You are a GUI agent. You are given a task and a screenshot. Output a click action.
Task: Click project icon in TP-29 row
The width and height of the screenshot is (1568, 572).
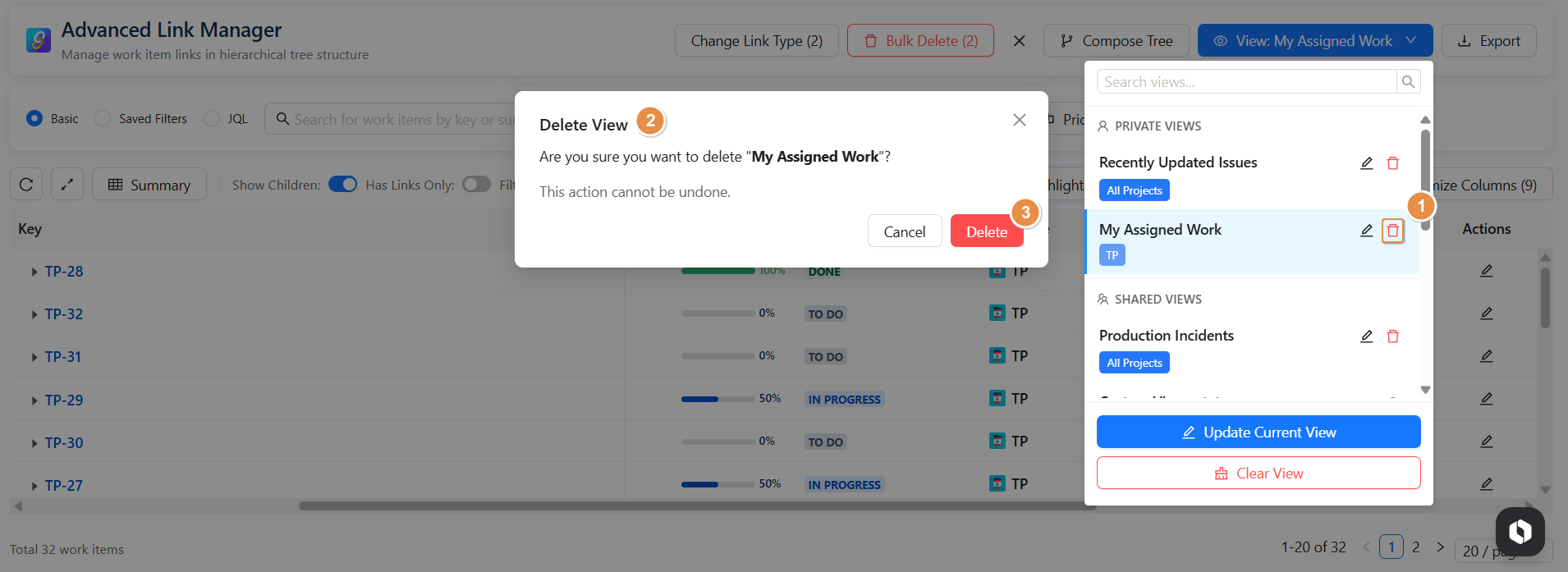pos(997,398)
